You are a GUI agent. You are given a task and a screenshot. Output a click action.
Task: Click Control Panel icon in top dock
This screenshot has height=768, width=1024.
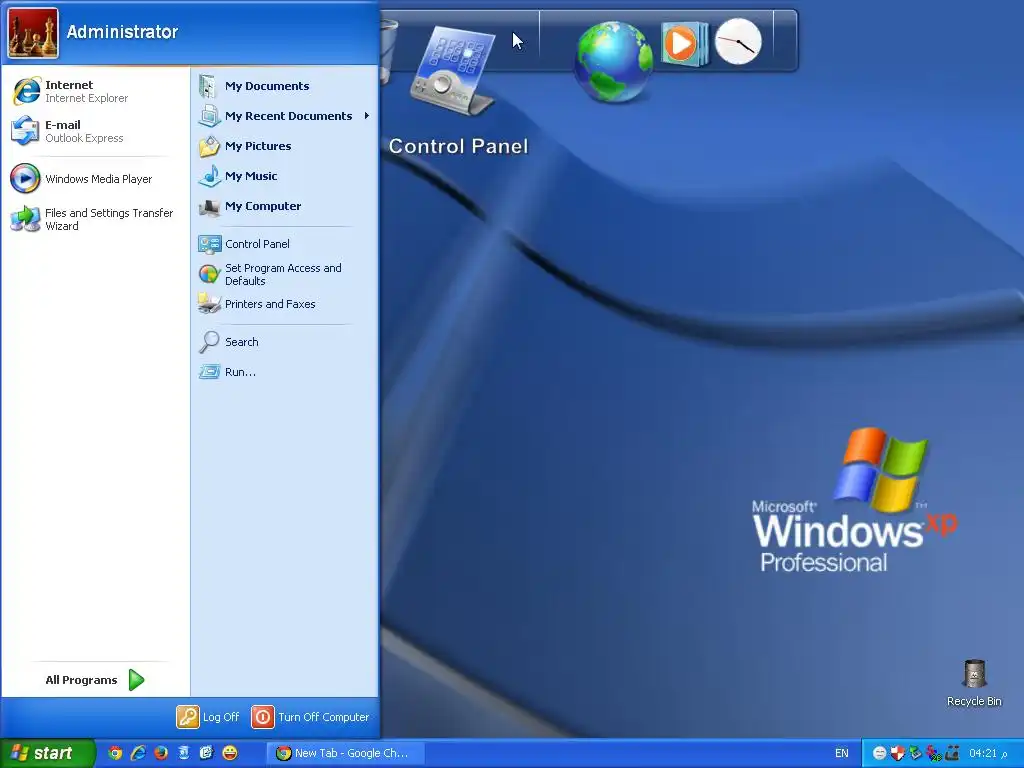(453, 72)
